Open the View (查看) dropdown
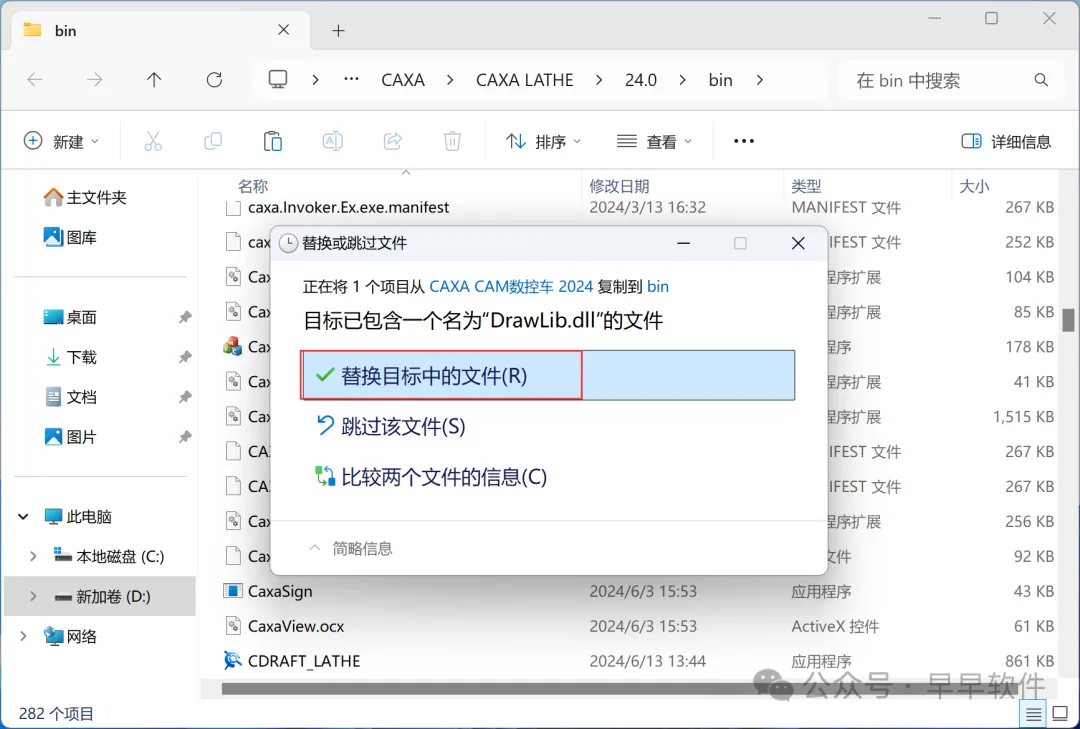This screenshot has height=729, width=1080. [x=654, y=141]
